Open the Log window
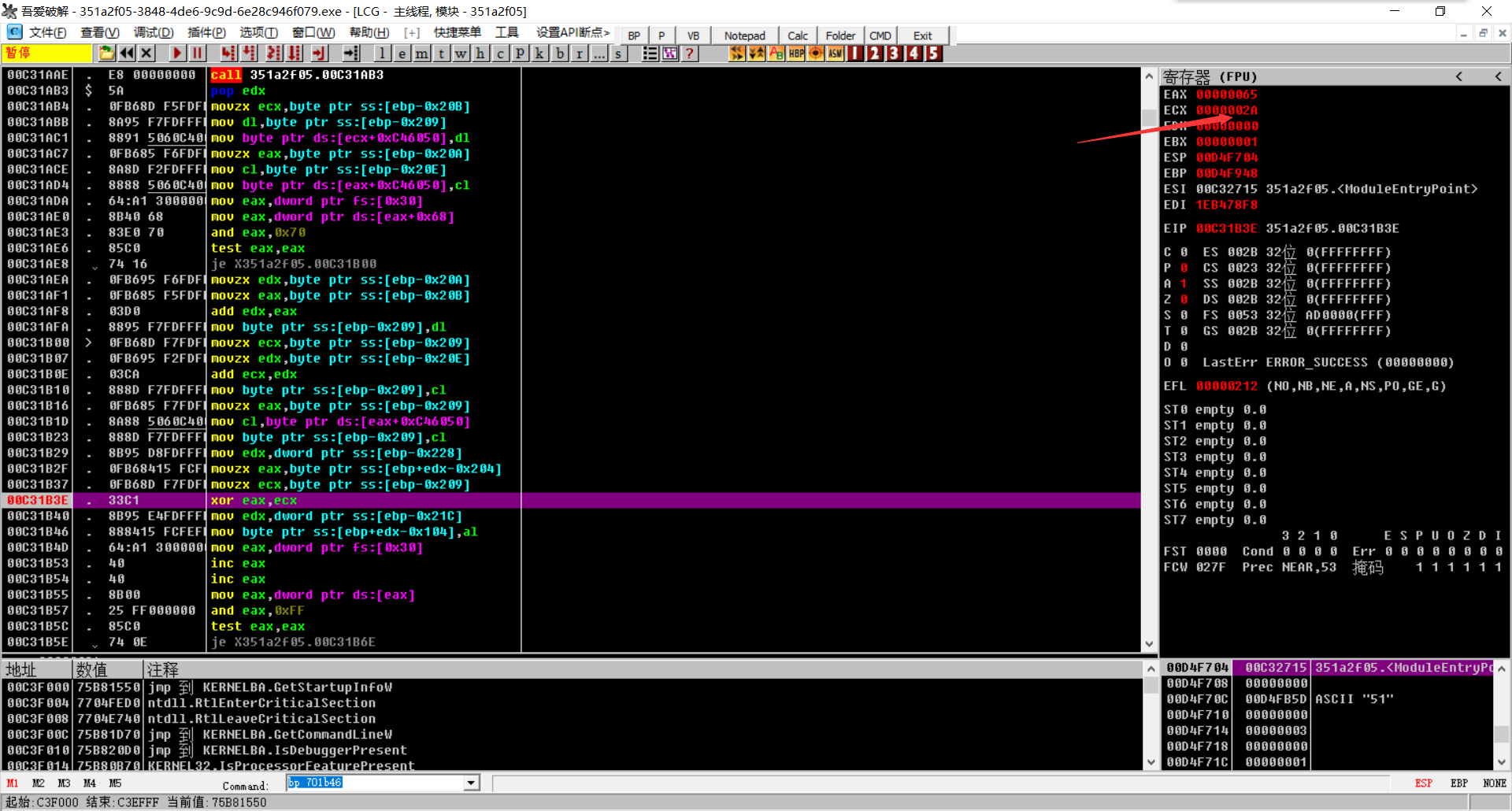The image size is (1512, 811). [382, 54]
